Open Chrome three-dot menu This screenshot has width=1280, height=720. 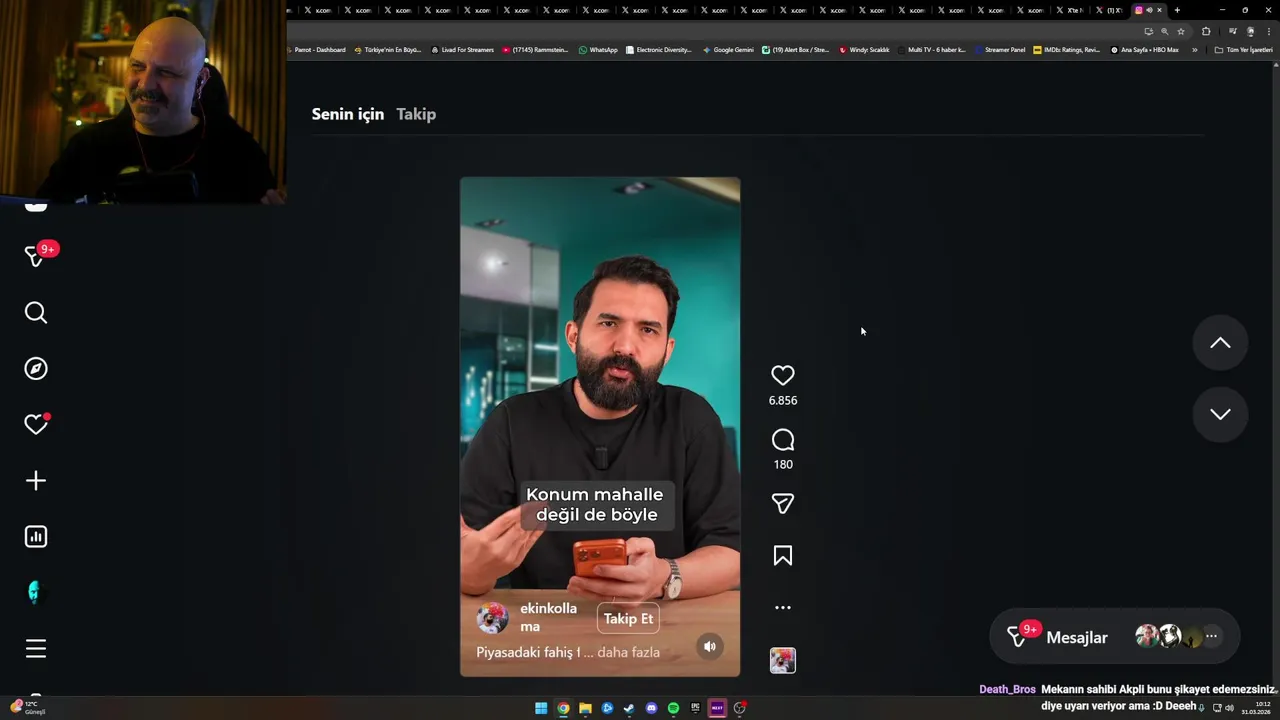(x=1267, y=31)
